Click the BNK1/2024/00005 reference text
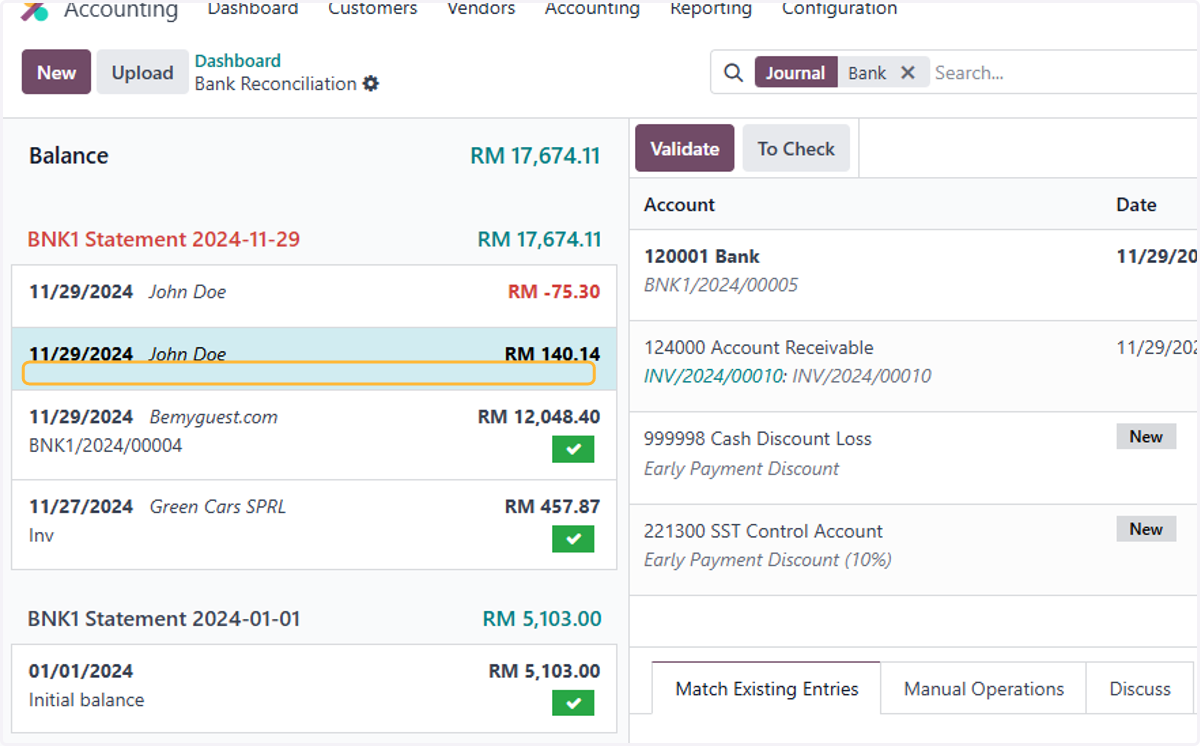 point(721,286)
